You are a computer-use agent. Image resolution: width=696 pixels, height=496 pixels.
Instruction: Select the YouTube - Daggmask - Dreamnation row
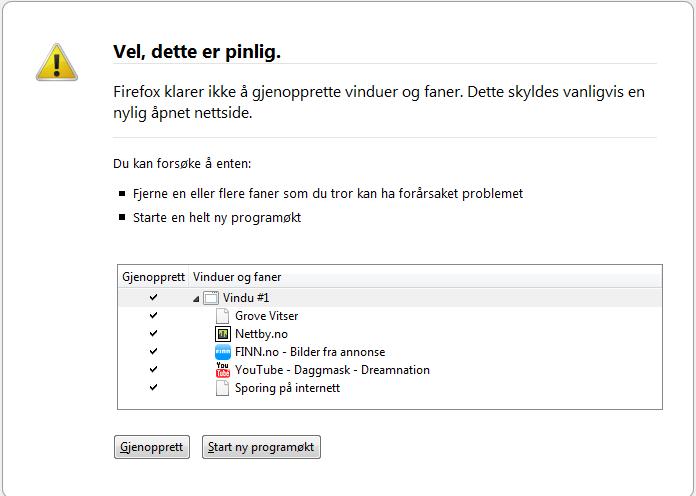click(390, 370)
